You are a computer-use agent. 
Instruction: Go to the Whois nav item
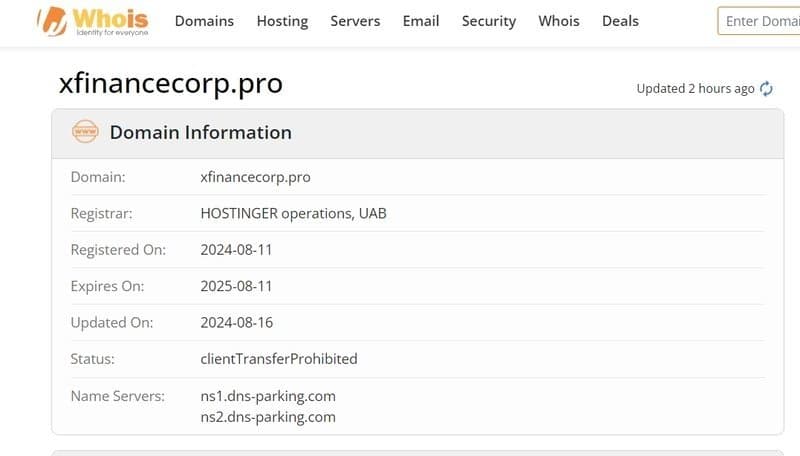[x=559, y=21]
